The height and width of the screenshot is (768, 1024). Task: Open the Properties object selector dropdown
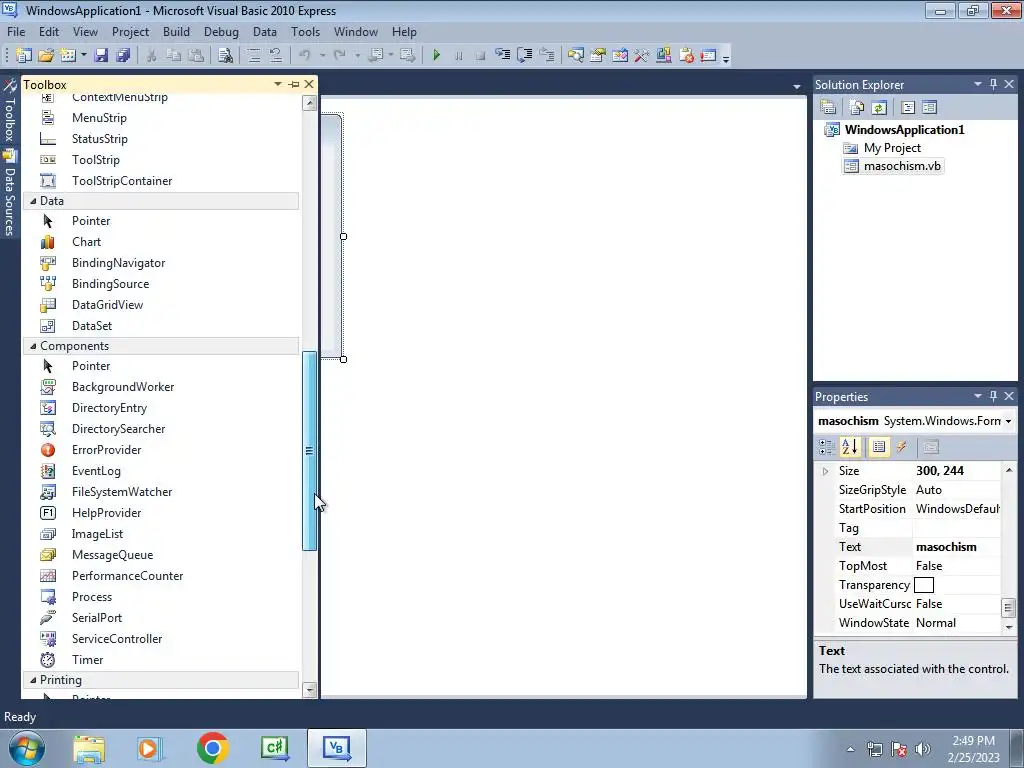click(x=1008, y=421)
